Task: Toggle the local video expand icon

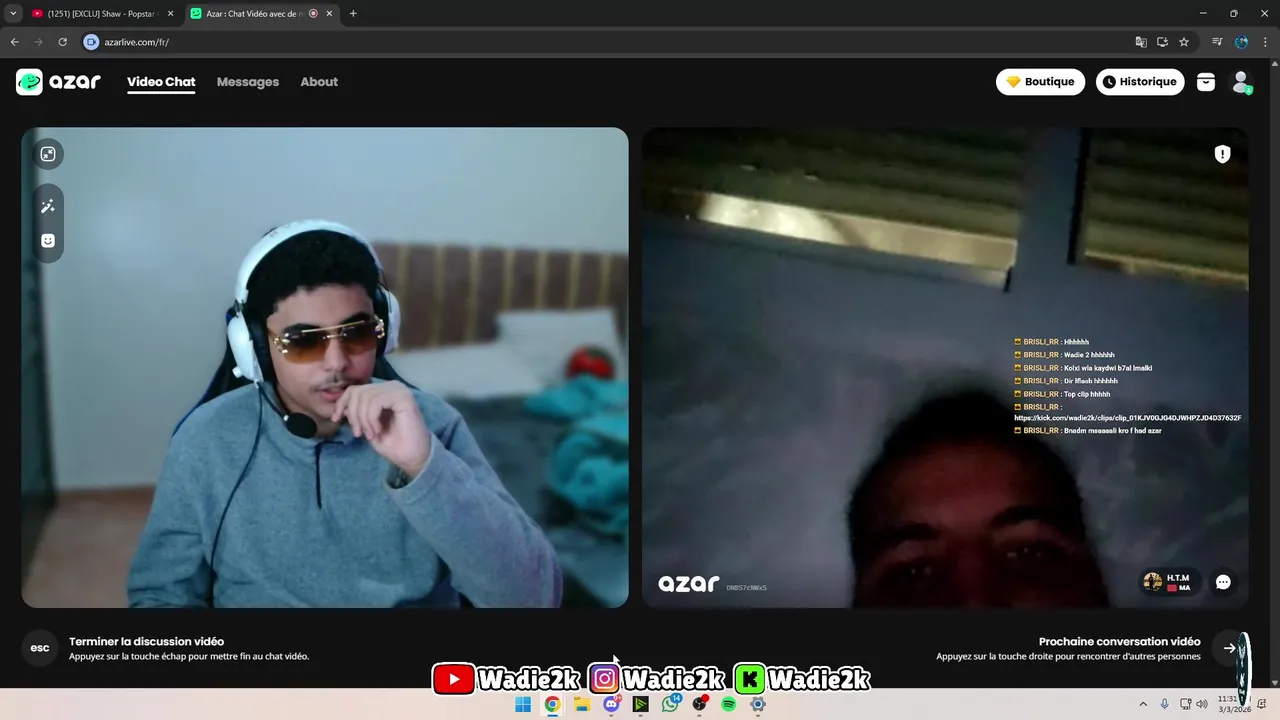Action: coord(47,154)
